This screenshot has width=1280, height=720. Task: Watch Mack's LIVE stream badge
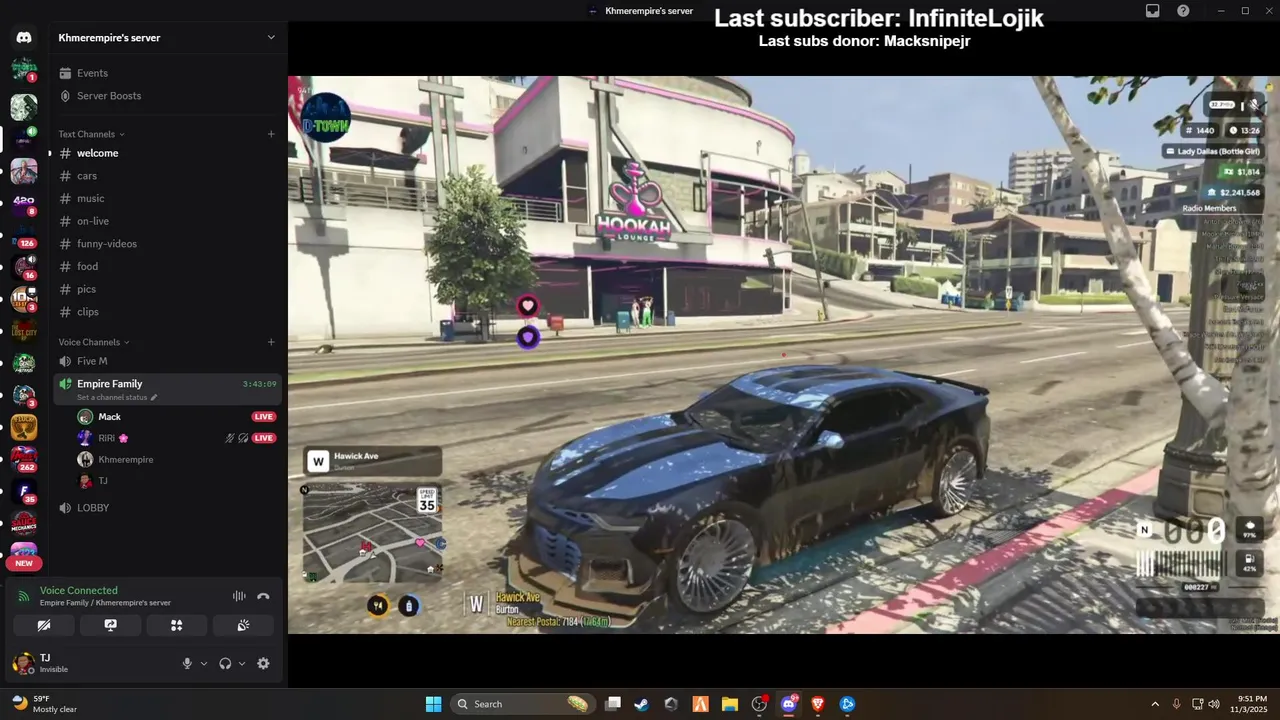[x=264, y=417]
